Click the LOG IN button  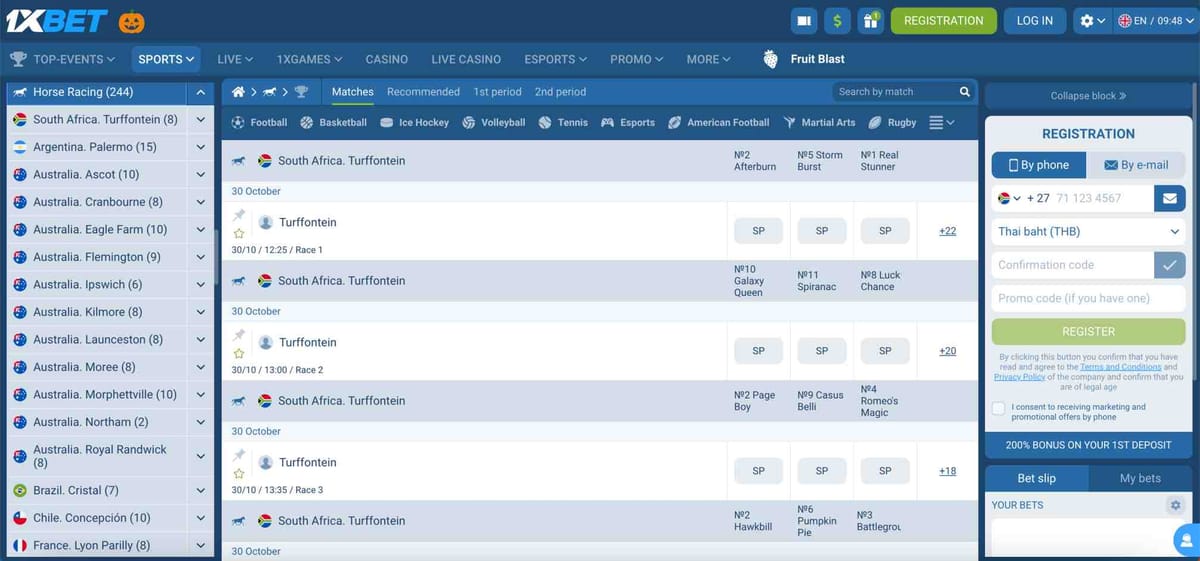coord(1034,20)
